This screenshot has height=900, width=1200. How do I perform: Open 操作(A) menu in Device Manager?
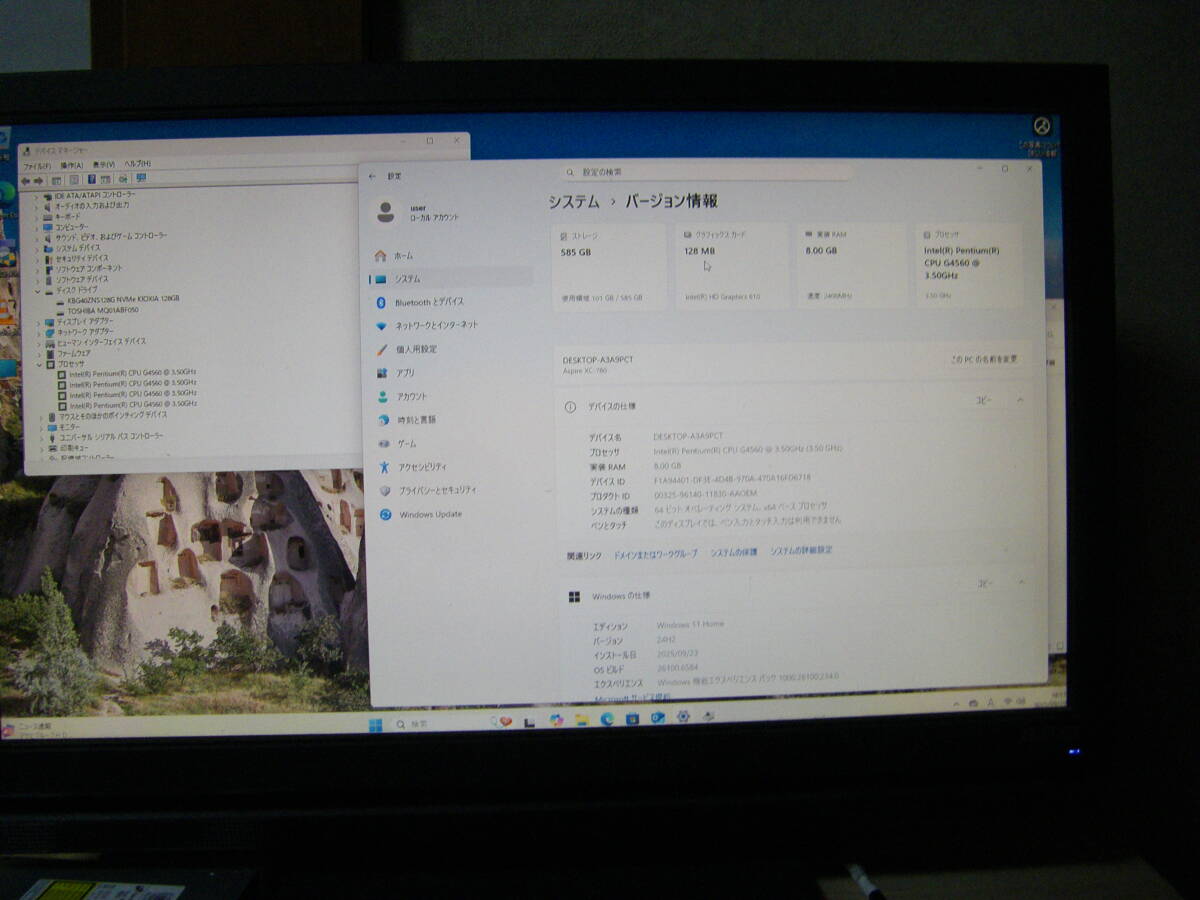(71, 165)
